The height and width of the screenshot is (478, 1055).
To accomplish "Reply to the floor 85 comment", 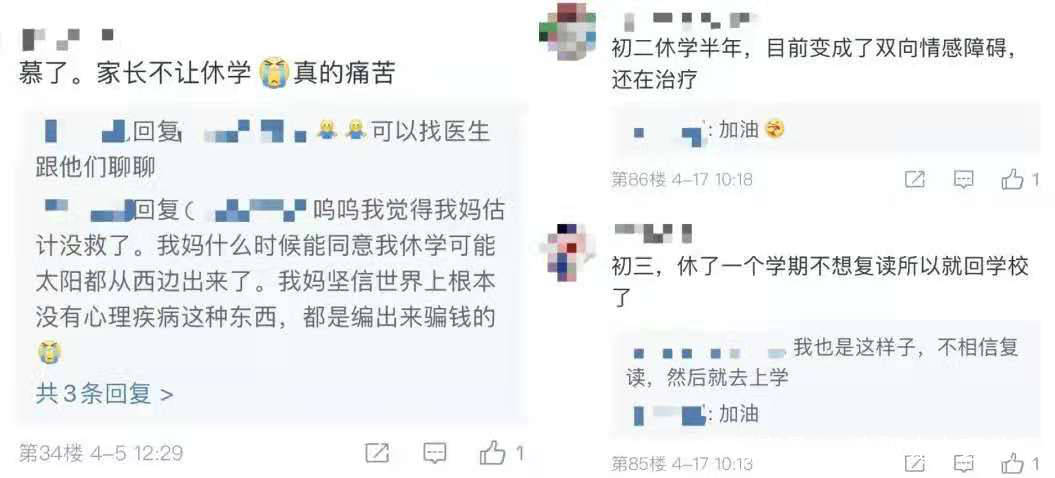I will [963, 464].
